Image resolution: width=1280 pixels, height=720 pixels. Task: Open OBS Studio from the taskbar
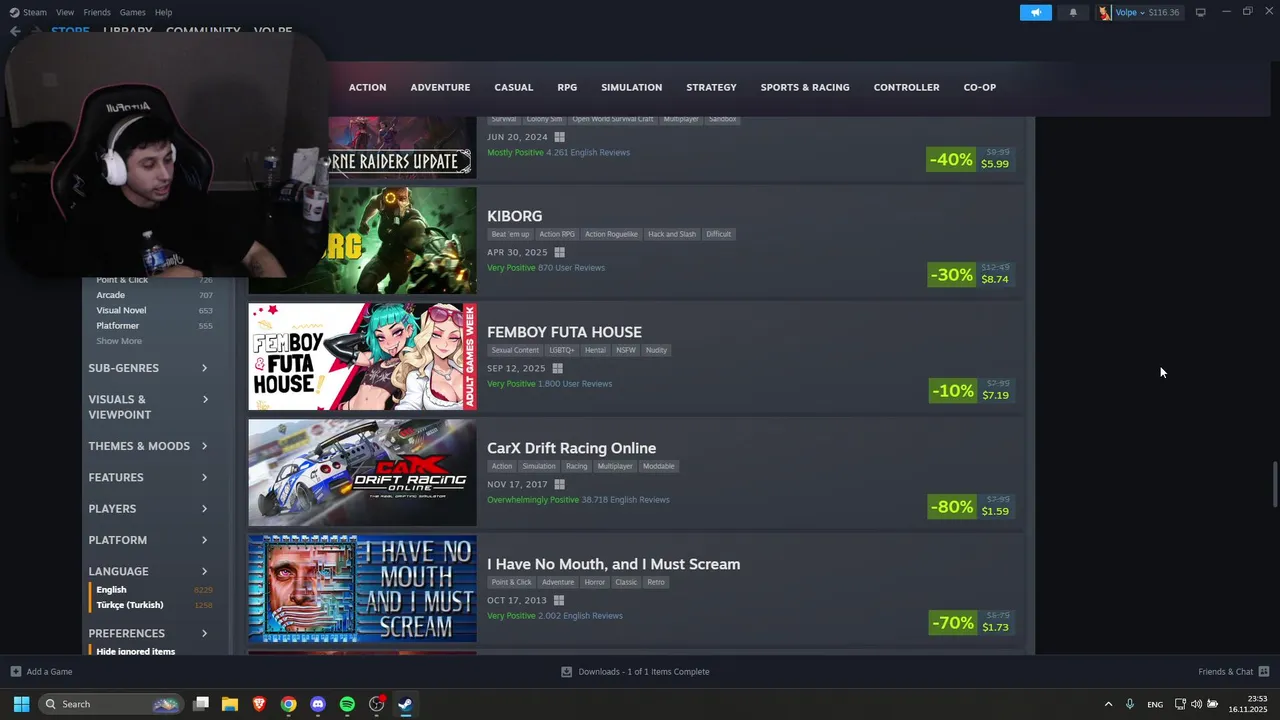click(377, 704)
